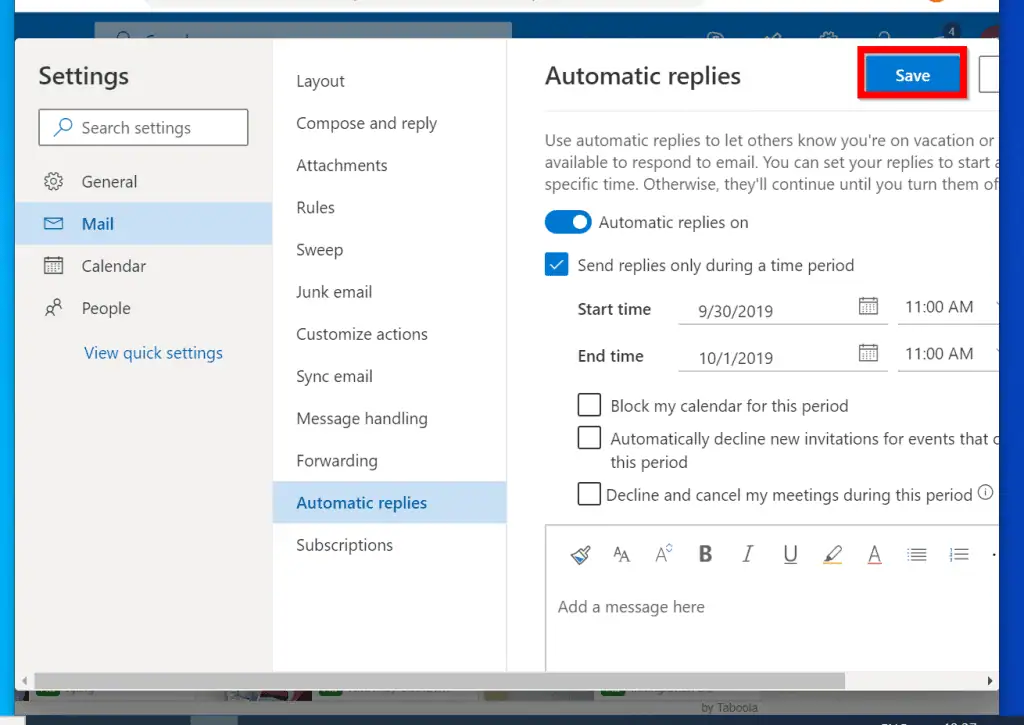Check Decline and cancel my meetings
Viewport: 1024px width, 725px height.
pyautogui.click(x=590, y=494)
